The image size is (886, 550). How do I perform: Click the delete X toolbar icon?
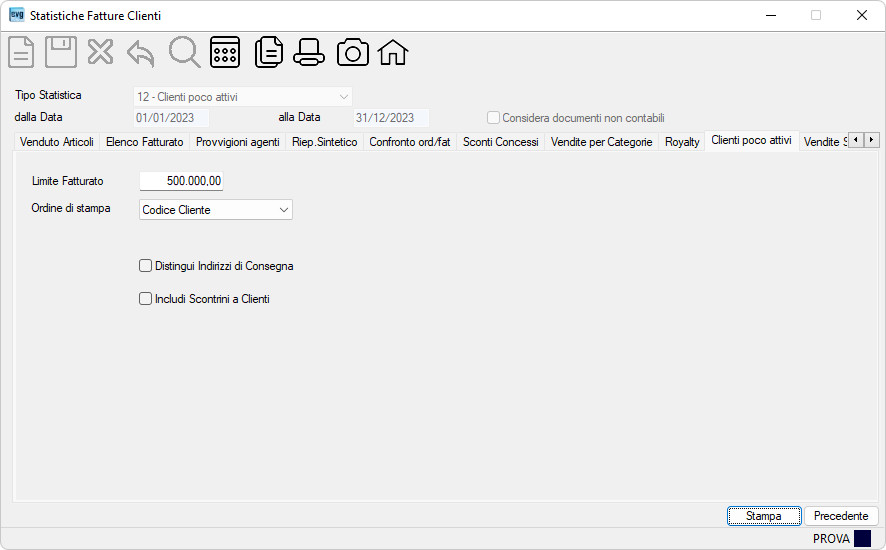[x=101, y=52]
